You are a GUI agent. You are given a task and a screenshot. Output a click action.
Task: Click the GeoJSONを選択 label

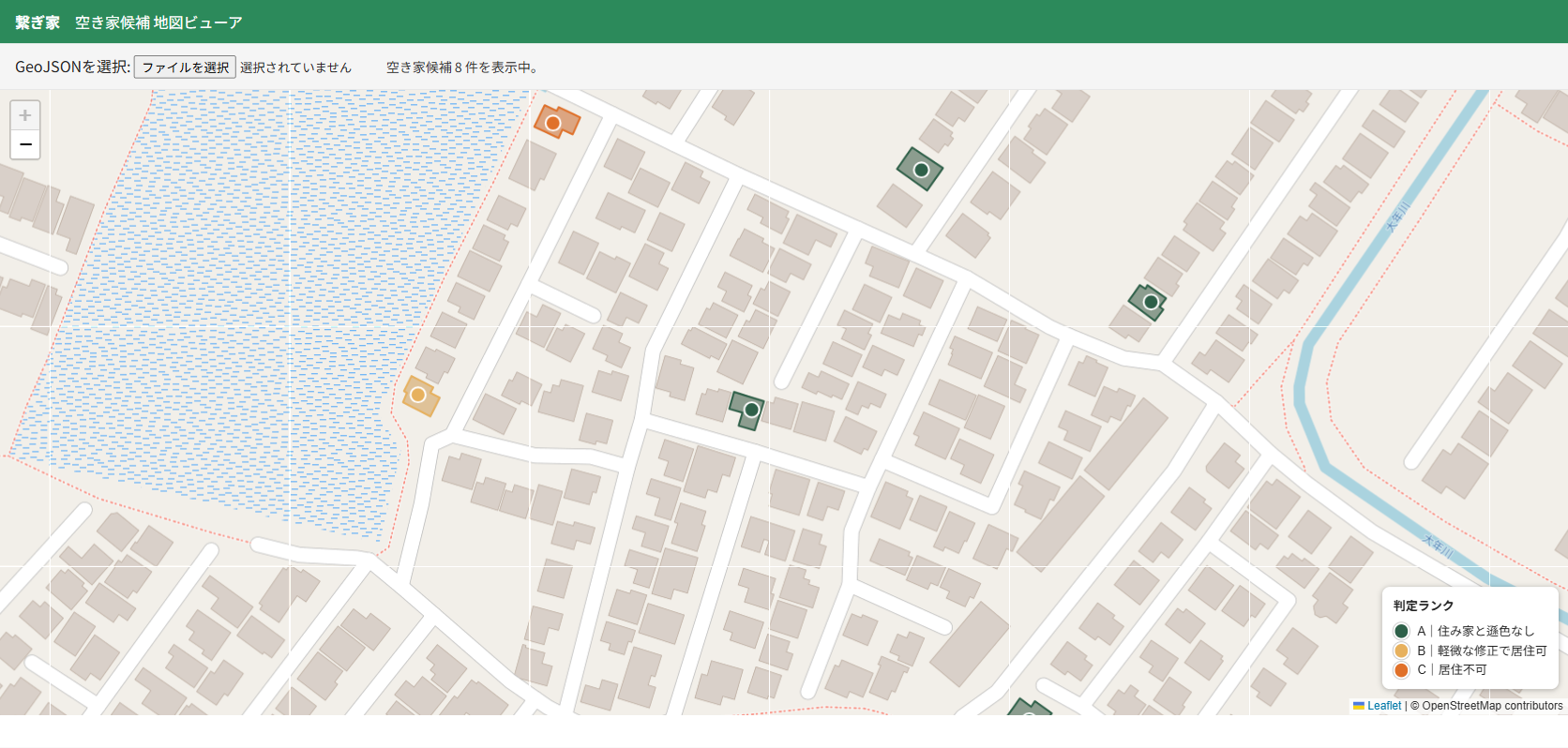click(x=72, y=67)
